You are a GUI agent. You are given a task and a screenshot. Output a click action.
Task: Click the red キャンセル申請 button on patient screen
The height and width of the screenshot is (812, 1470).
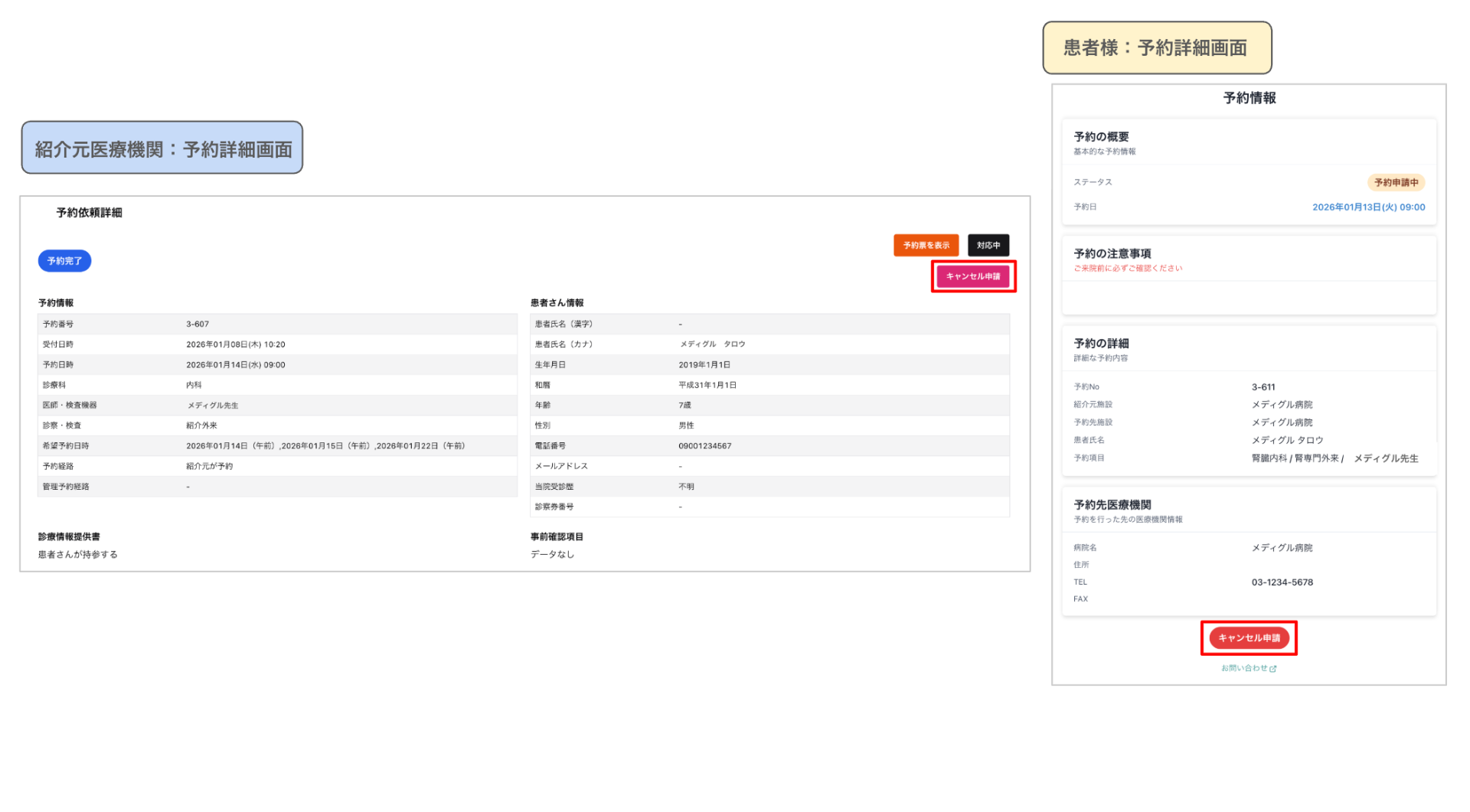[1249, 638]
